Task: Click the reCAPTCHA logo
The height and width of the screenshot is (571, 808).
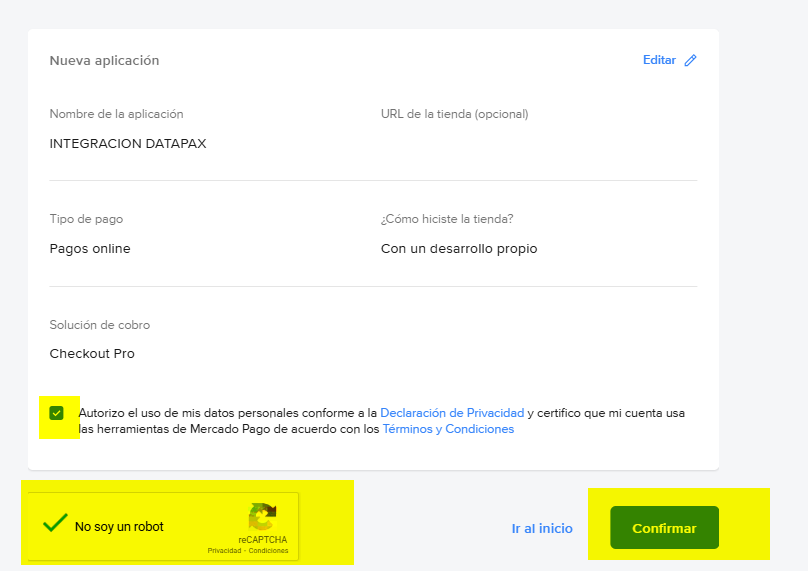Action: point(262,517)
